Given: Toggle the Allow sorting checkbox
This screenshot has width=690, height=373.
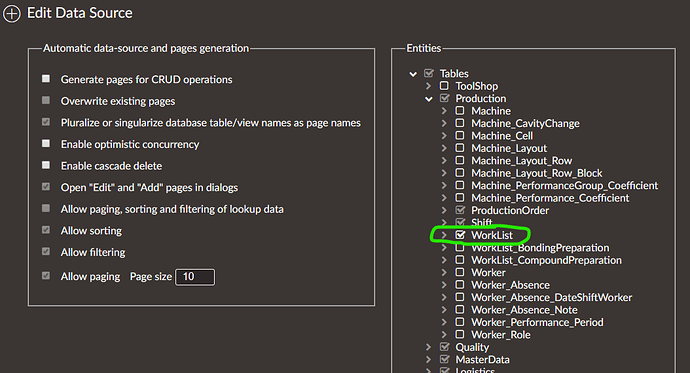Looking at the screenshot, I should 46,230.
